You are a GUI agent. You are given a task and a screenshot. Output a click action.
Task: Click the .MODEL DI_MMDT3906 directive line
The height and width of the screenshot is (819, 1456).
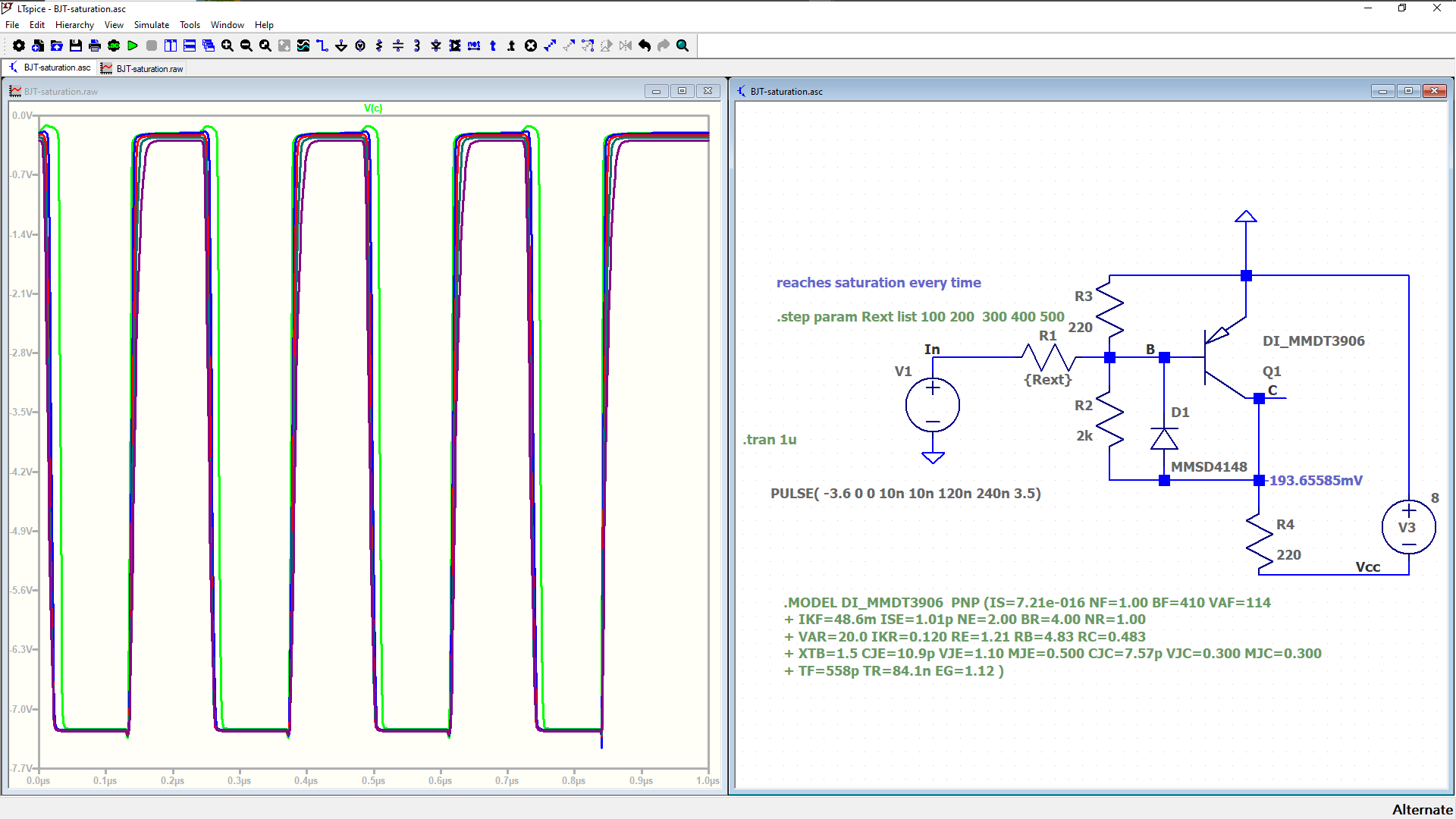(1027, 603)
